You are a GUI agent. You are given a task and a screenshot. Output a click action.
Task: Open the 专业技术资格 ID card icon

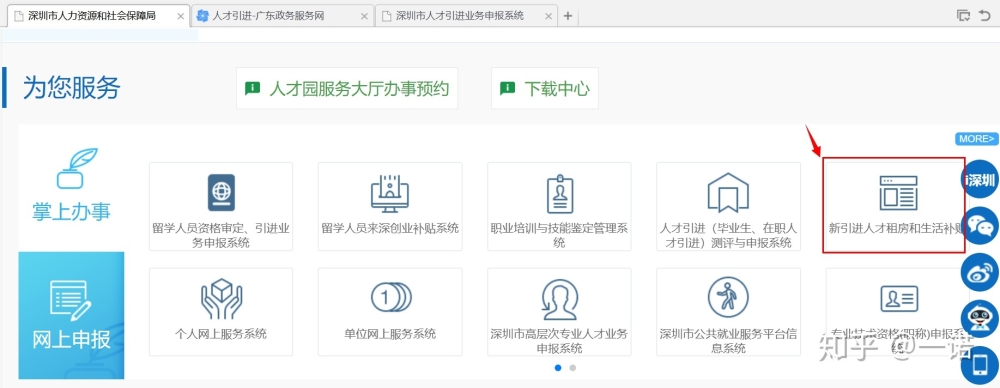pyautogui.click(x=899, y=298)
